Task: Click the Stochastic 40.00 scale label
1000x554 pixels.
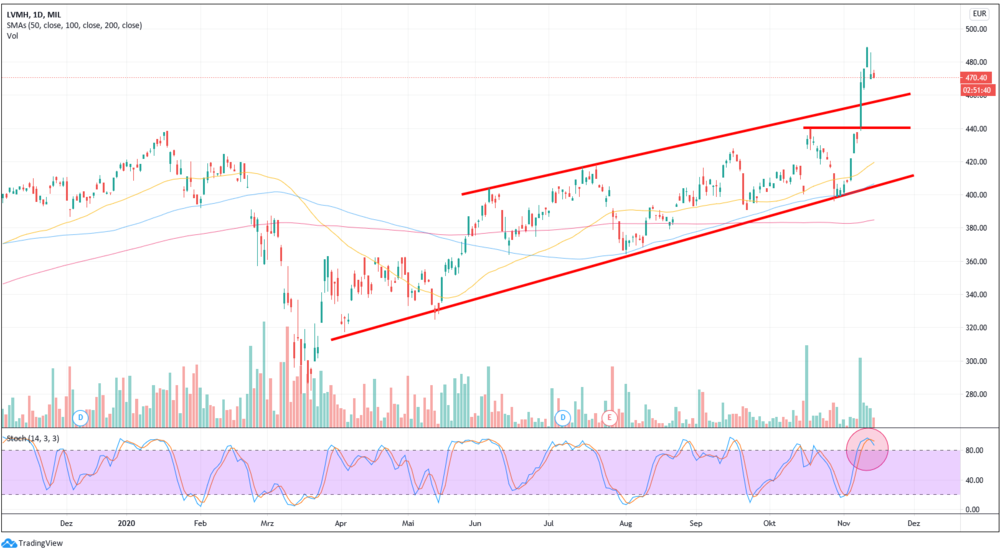Action: [x=973, y=481]
